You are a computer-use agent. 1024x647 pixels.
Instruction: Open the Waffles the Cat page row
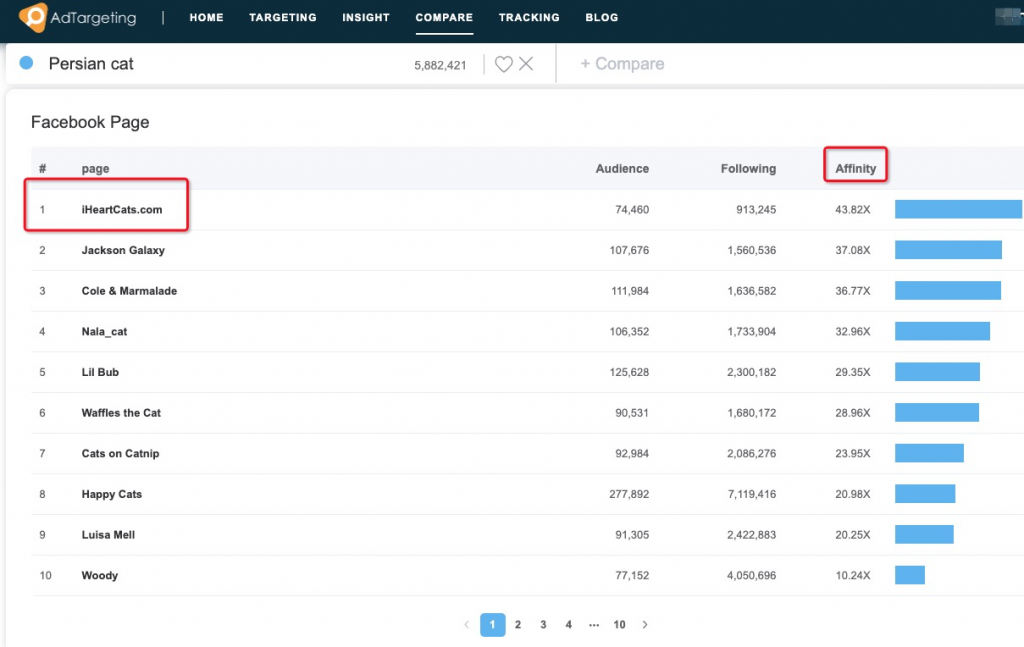(x=526, y=413)
